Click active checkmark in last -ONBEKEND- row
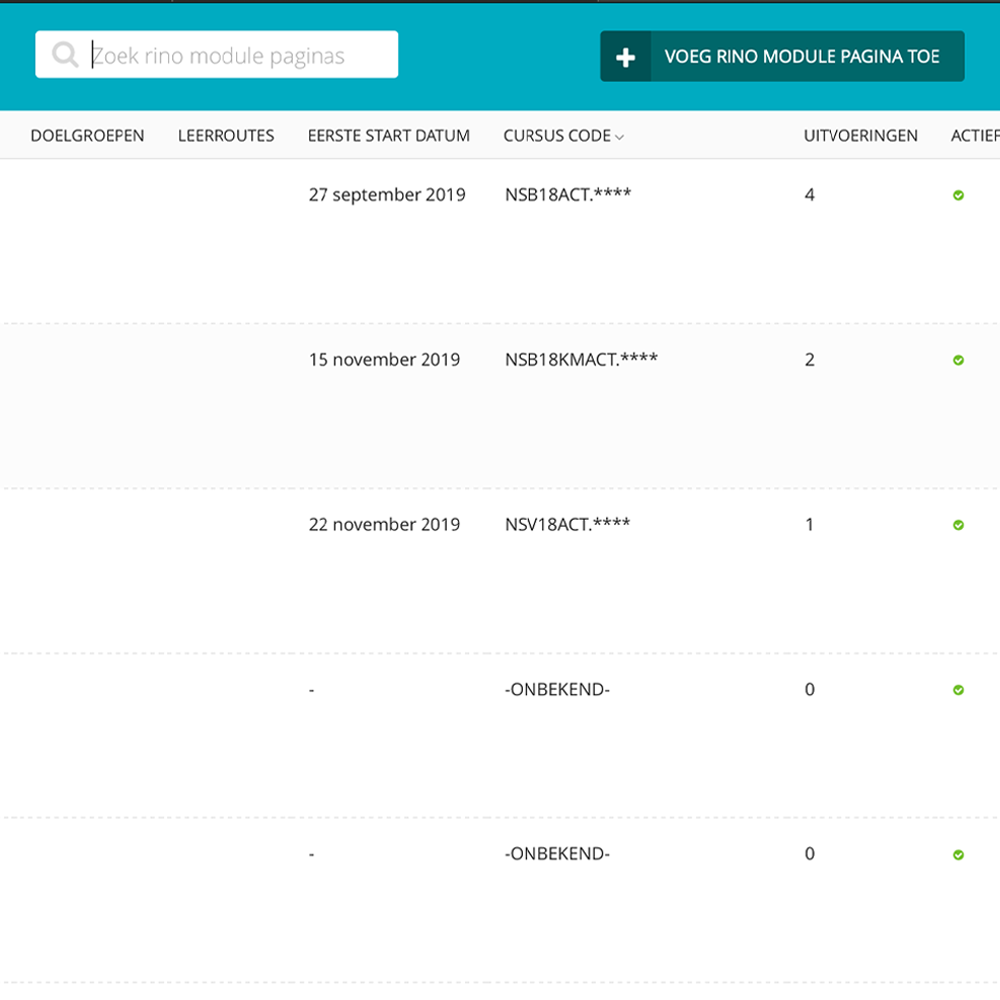This screenshot has width=1000, height=1000. pos(958,855)
